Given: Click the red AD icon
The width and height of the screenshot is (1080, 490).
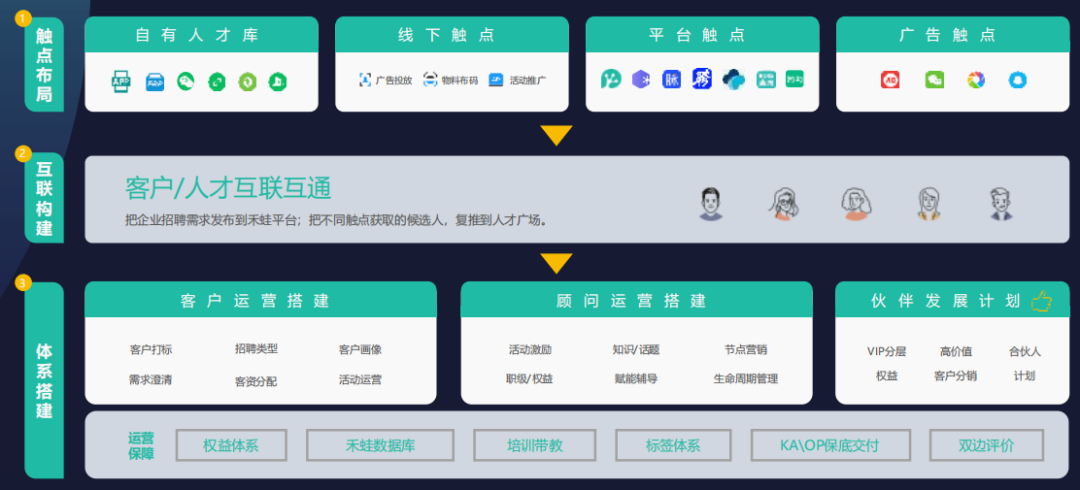Looking at the screenshot, I should click(890, 80).
